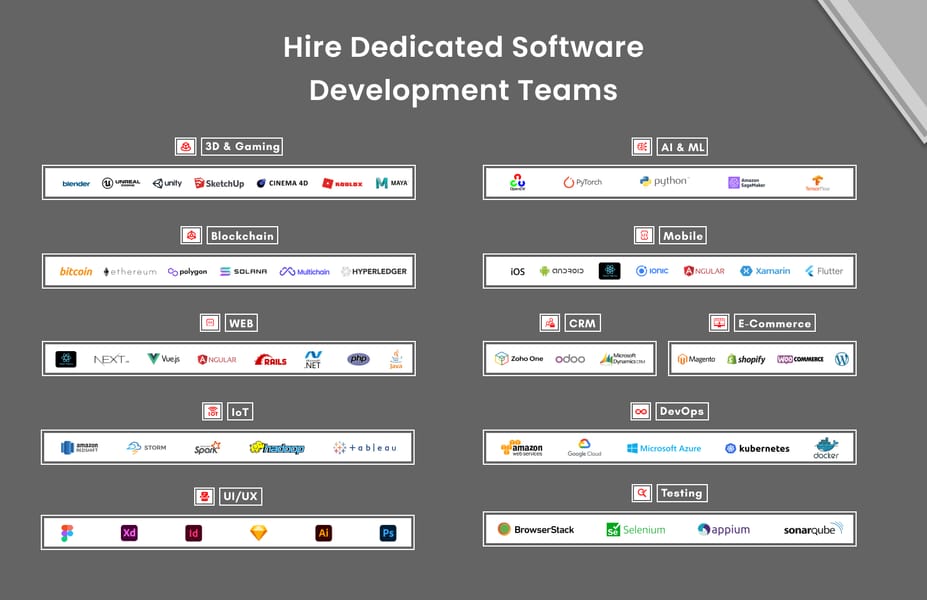Select the Adobe XD icon
Image resolution: width=927 pixels, height=600 pixels.
(129, 533)
